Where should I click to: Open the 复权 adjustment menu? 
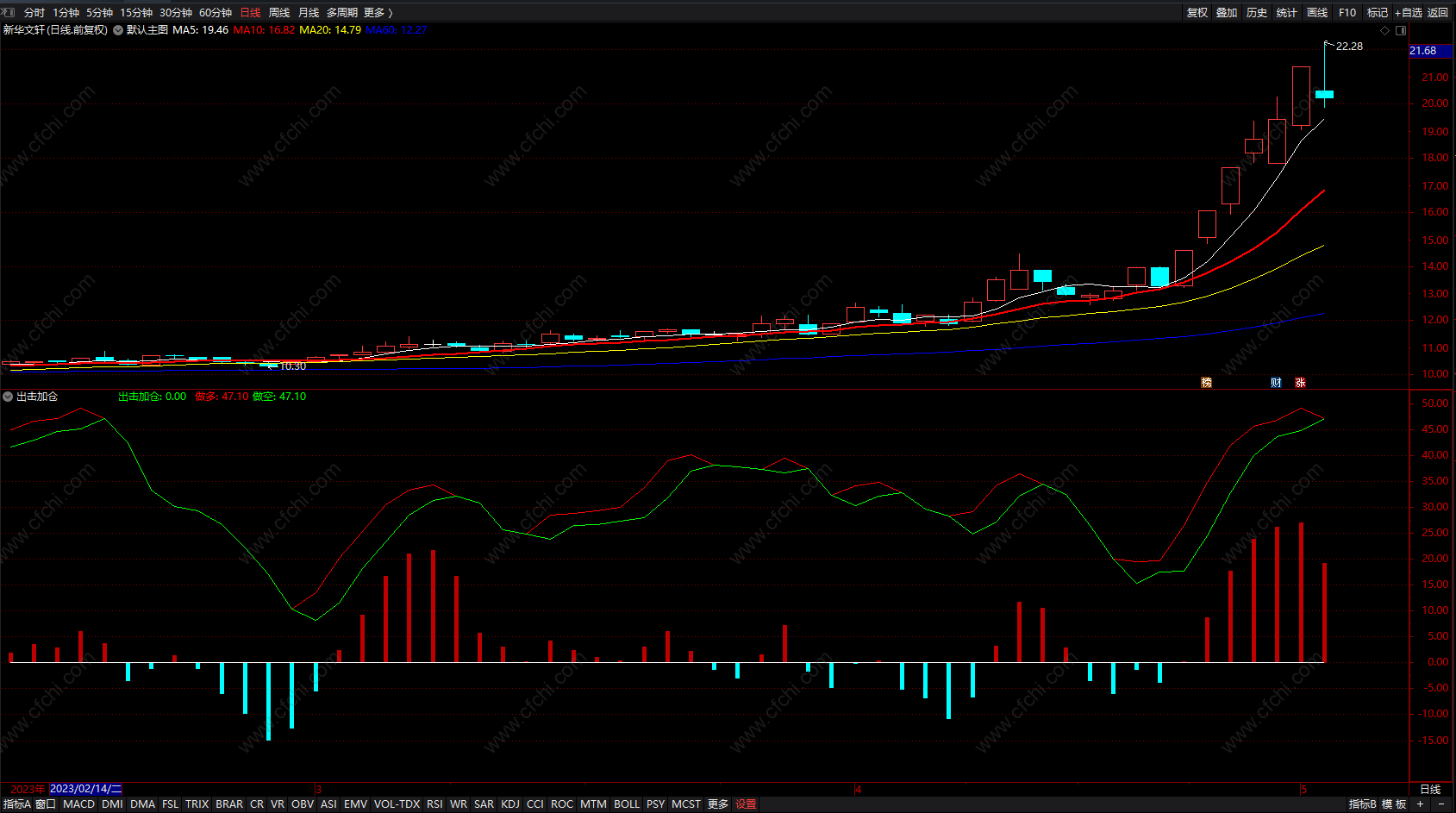click(x=1197, y=13)
